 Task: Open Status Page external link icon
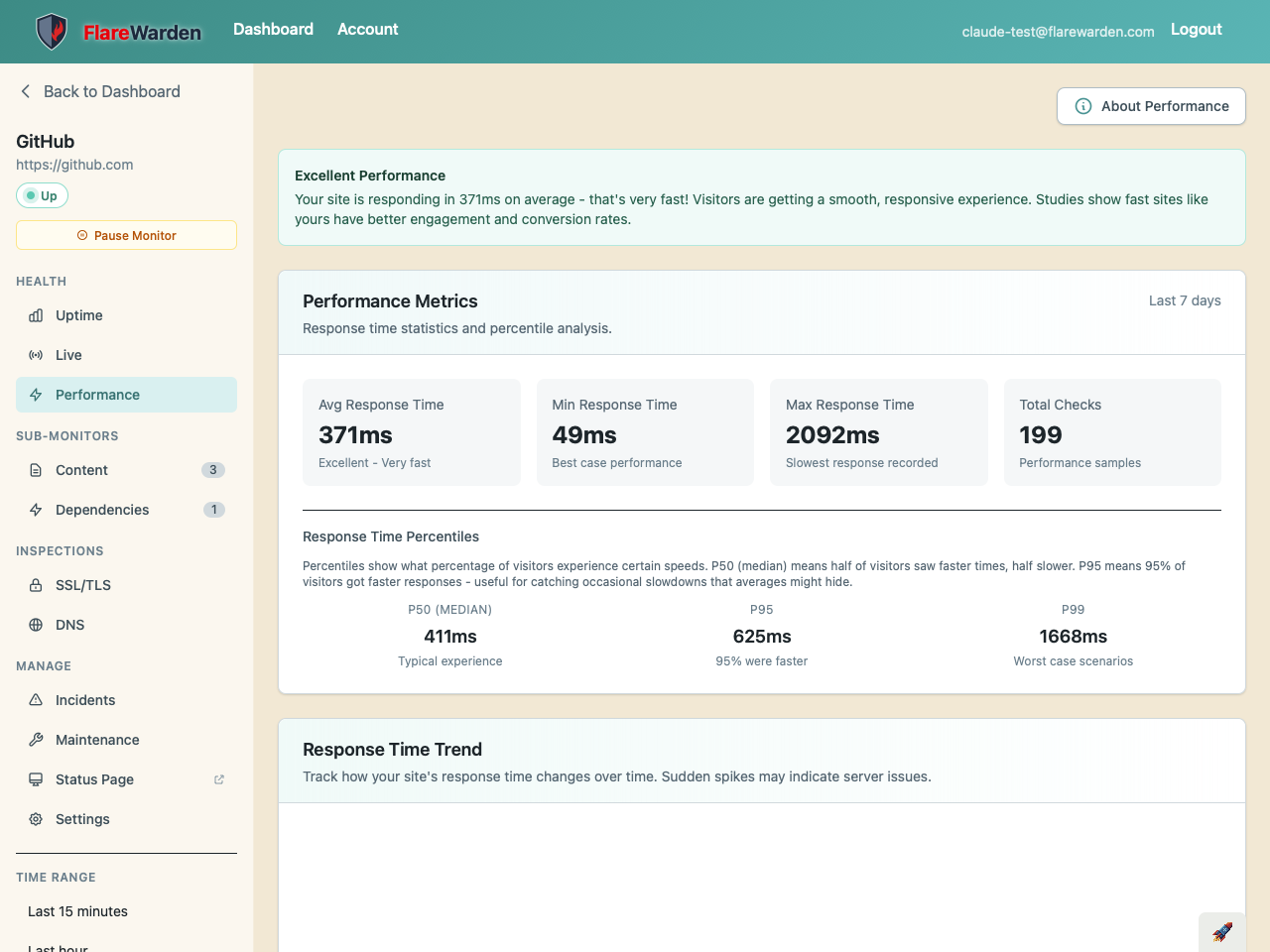coord(219,779)
